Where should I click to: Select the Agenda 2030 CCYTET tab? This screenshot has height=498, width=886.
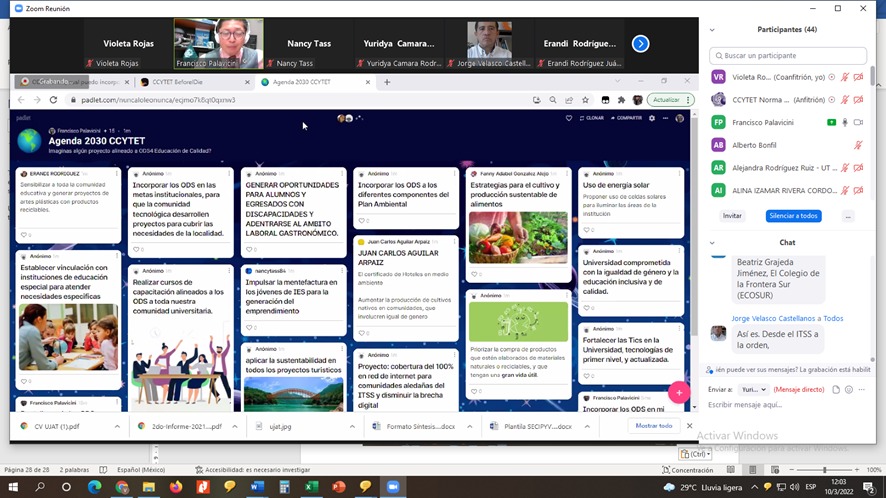click(314, 82)
